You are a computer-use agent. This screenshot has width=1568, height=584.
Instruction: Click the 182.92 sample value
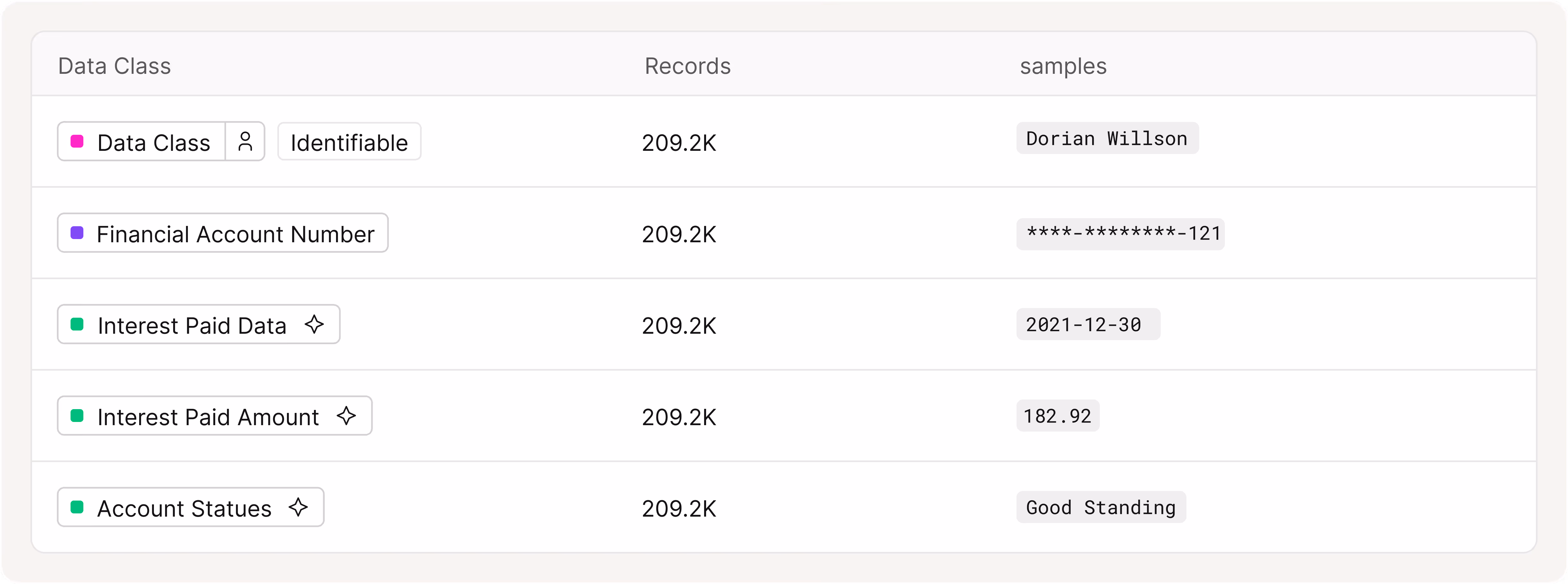point(1058,416)
